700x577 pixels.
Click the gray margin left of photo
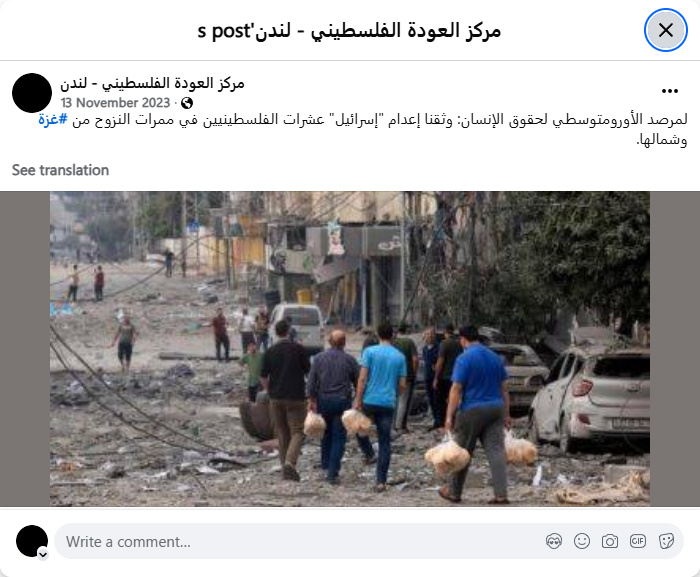25,349
